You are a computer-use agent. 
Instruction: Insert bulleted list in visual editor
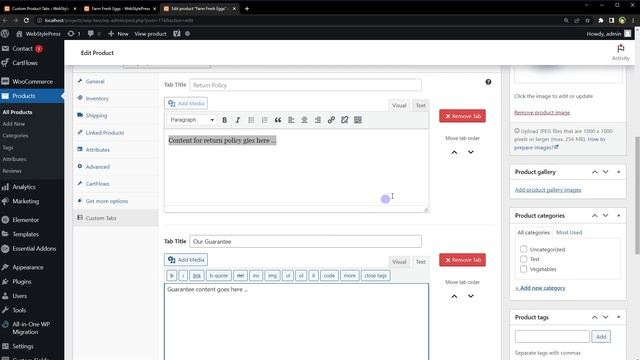click(251, 120)
